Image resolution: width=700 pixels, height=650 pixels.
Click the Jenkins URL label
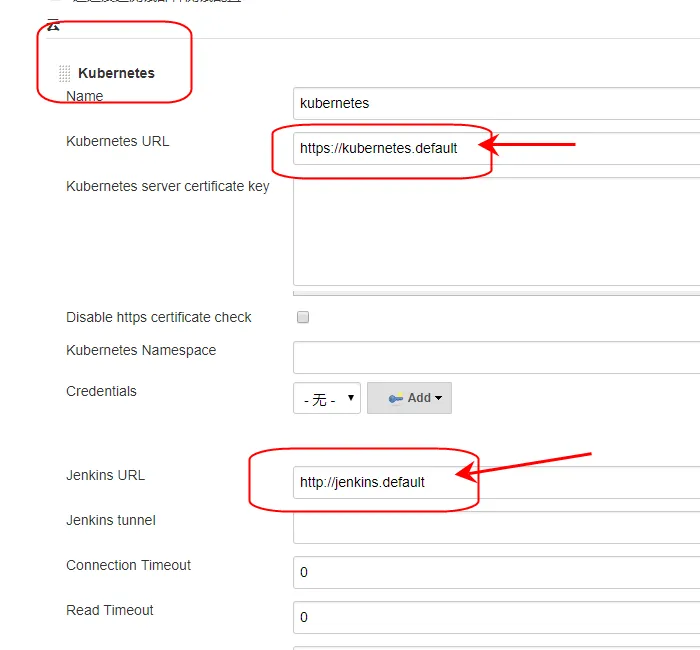105,475
